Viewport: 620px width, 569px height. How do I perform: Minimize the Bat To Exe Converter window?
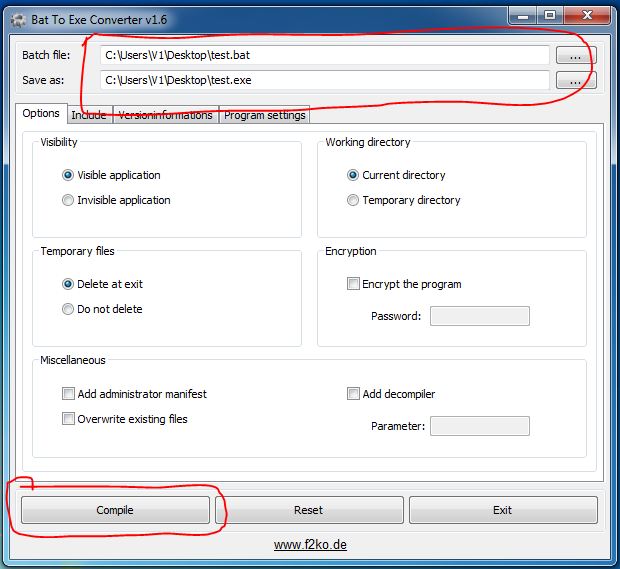pyautogui.click(x=523, y=16)
